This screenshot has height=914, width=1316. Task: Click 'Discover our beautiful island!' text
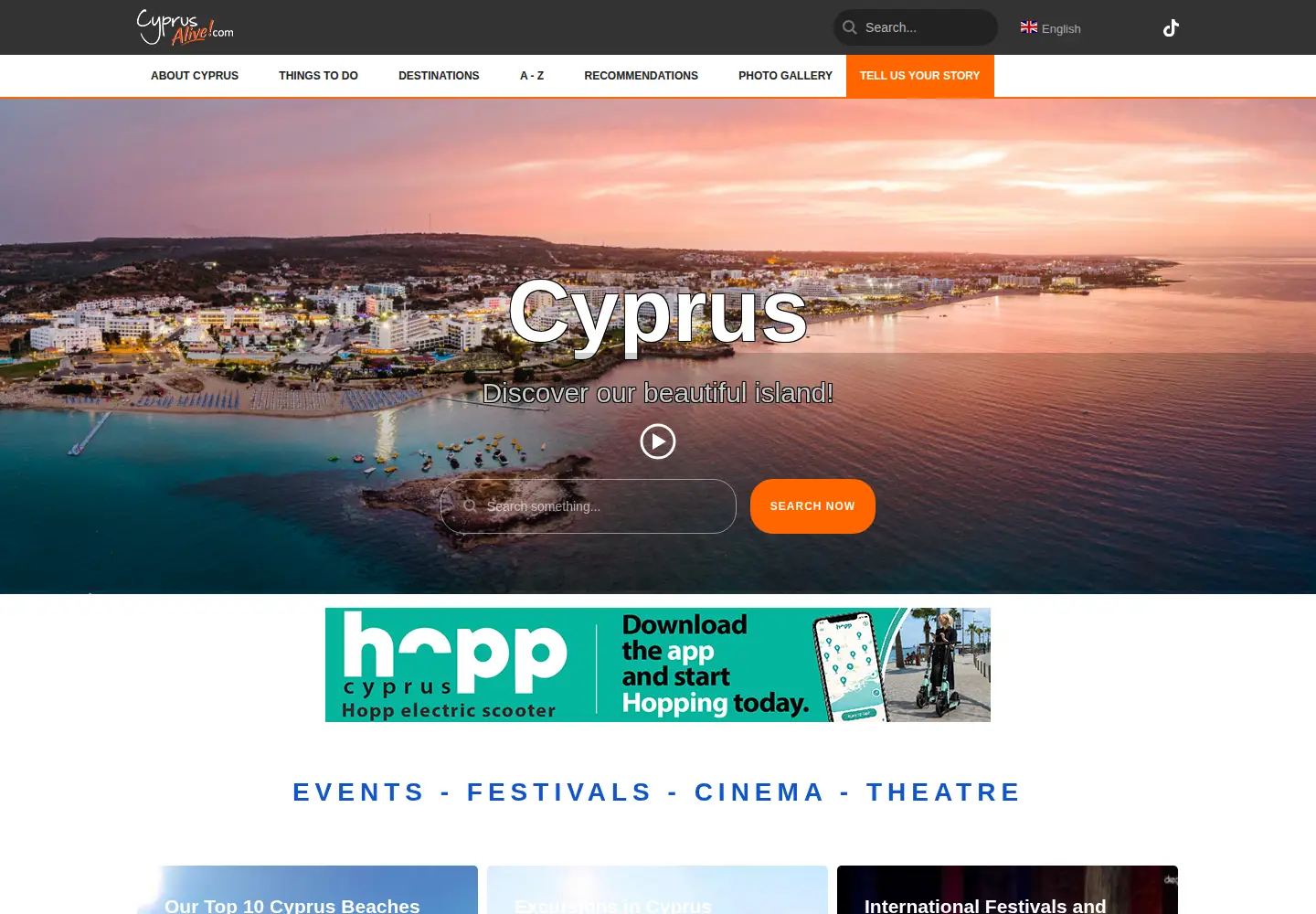coord(658,393)
